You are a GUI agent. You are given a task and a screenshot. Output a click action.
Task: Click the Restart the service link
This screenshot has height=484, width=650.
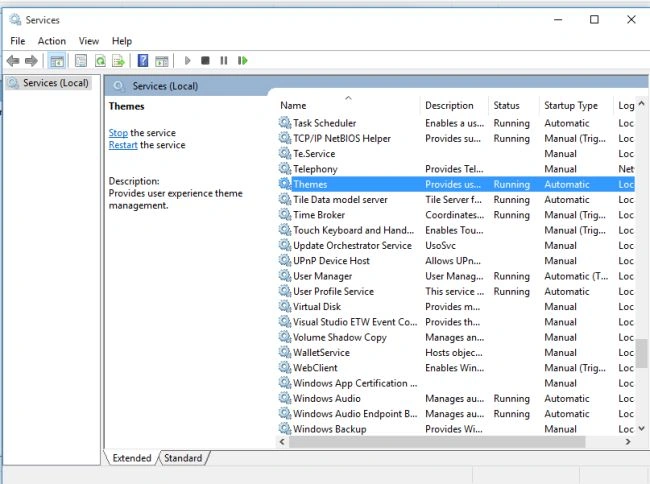(x=123, y=145)
